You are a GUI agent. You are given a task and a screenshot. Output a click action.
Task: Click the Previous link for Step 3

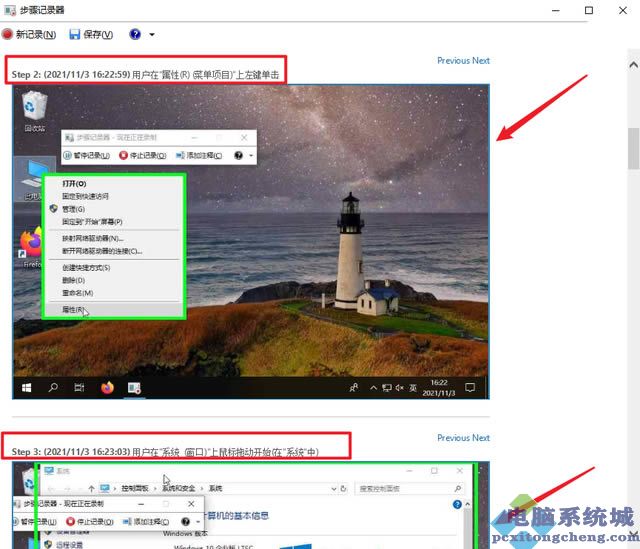(453, 438)
